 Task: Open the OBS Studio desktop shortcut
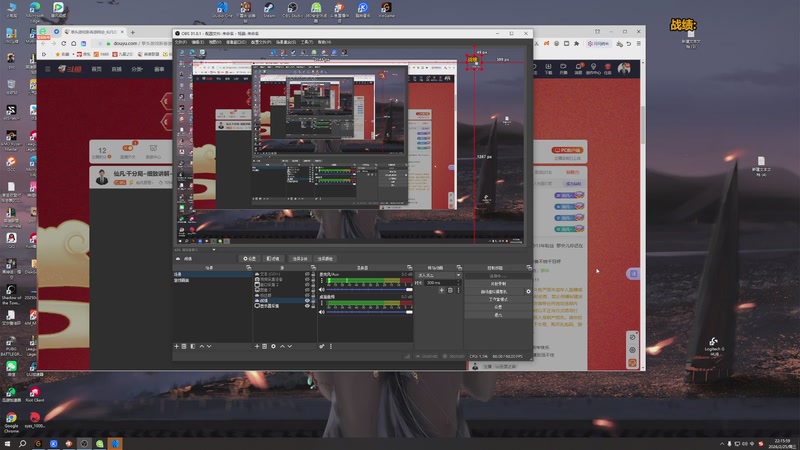pyautogui.click(x=292, y=10)
